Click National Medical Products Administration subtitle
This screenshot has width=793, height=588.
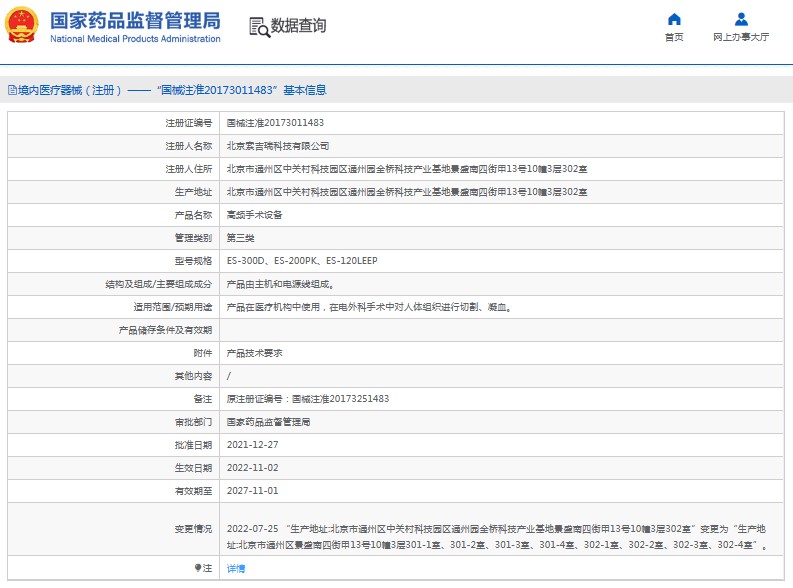(x=135, y=39)
